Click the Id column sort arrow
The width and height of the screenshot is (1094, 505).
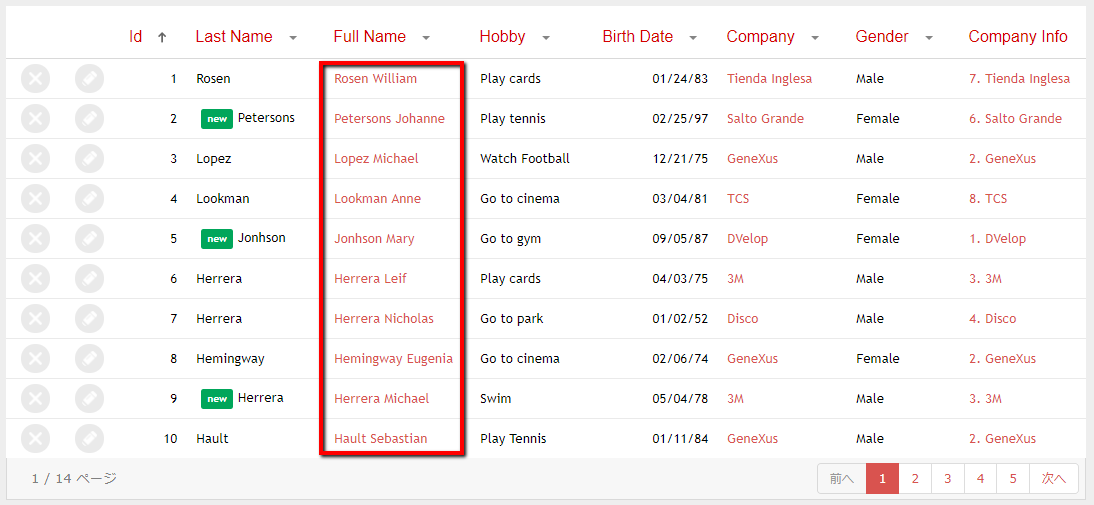[162, 37]
